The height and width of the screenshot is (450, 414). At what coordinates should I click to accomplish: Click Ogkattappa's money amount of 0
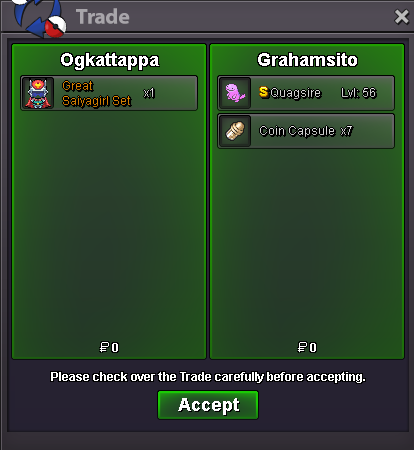coord(115,348)
